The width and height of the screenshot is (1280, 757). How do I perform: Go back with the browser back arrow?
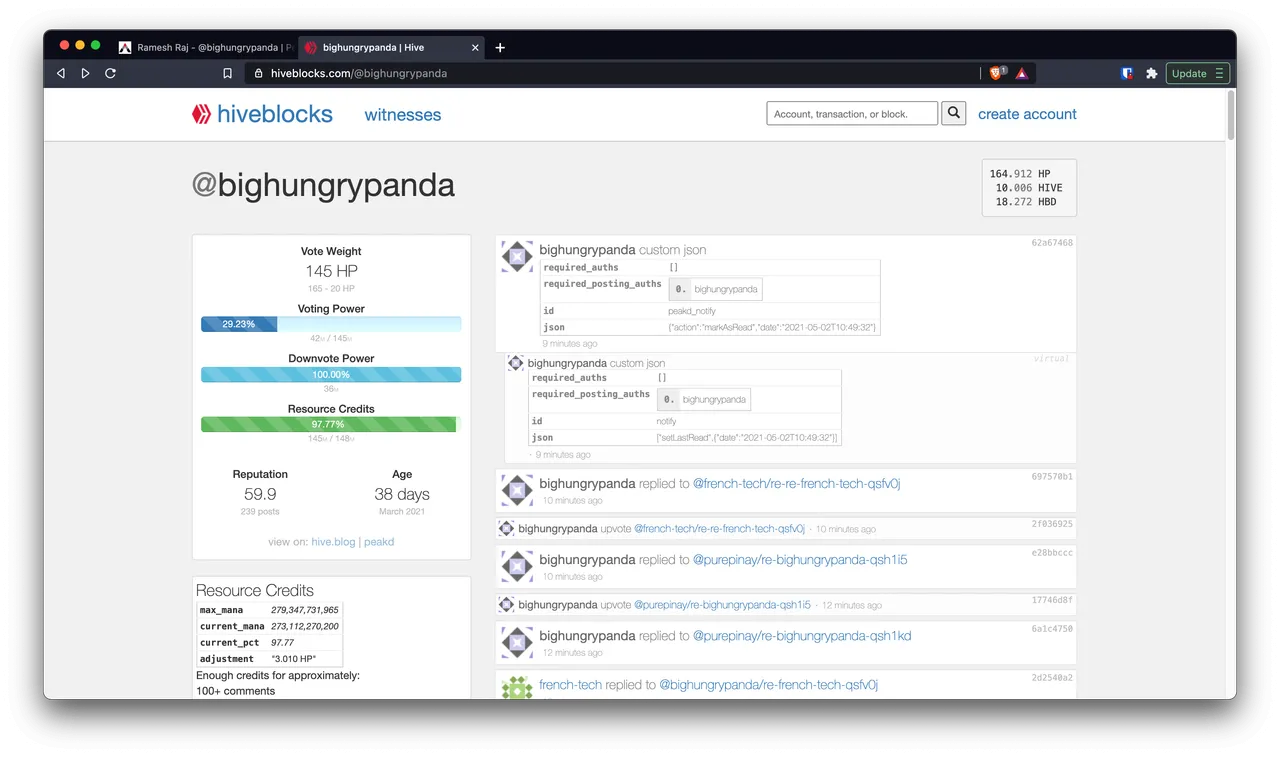60,73
